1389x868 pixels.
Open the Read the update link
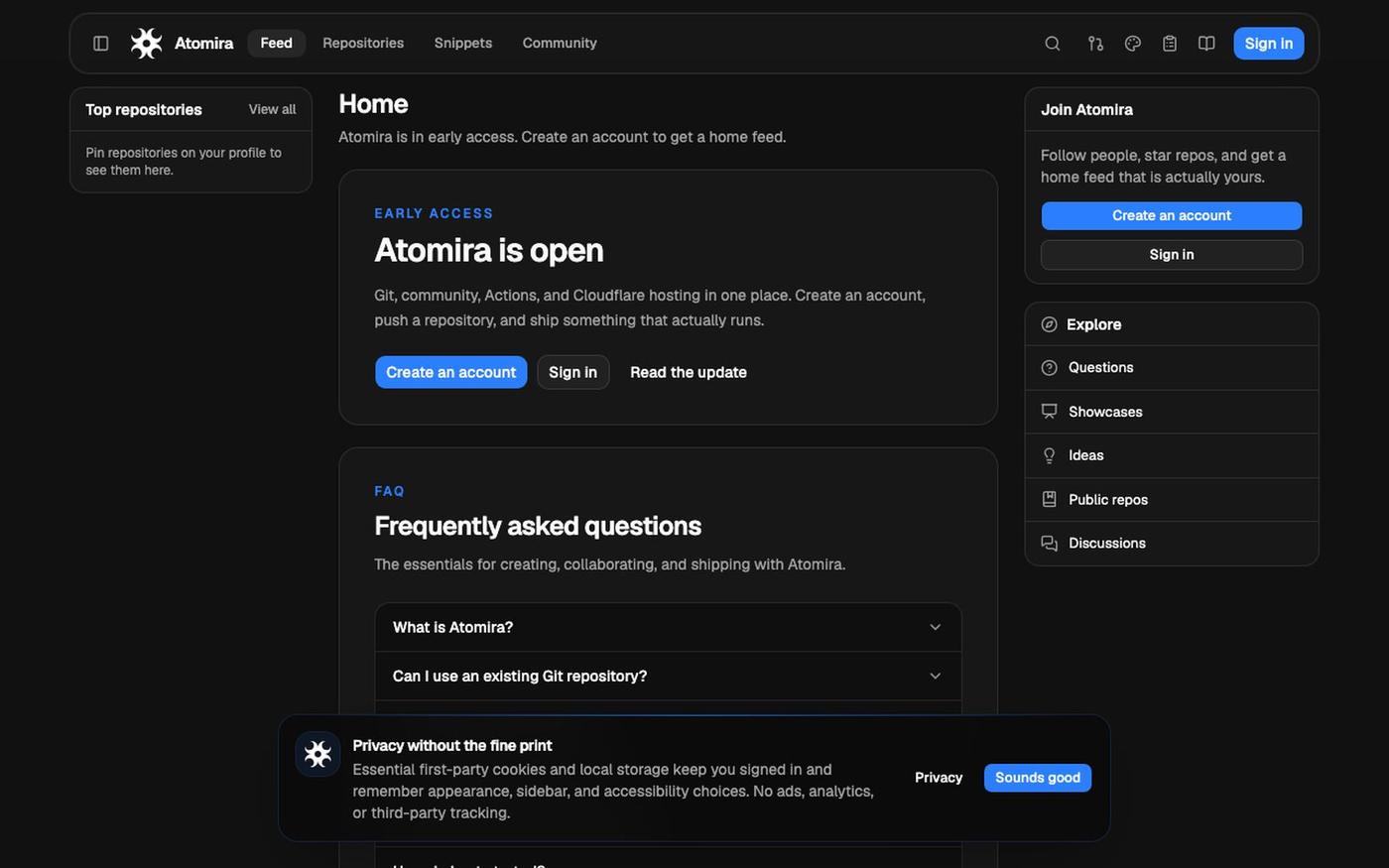point(689,372)
